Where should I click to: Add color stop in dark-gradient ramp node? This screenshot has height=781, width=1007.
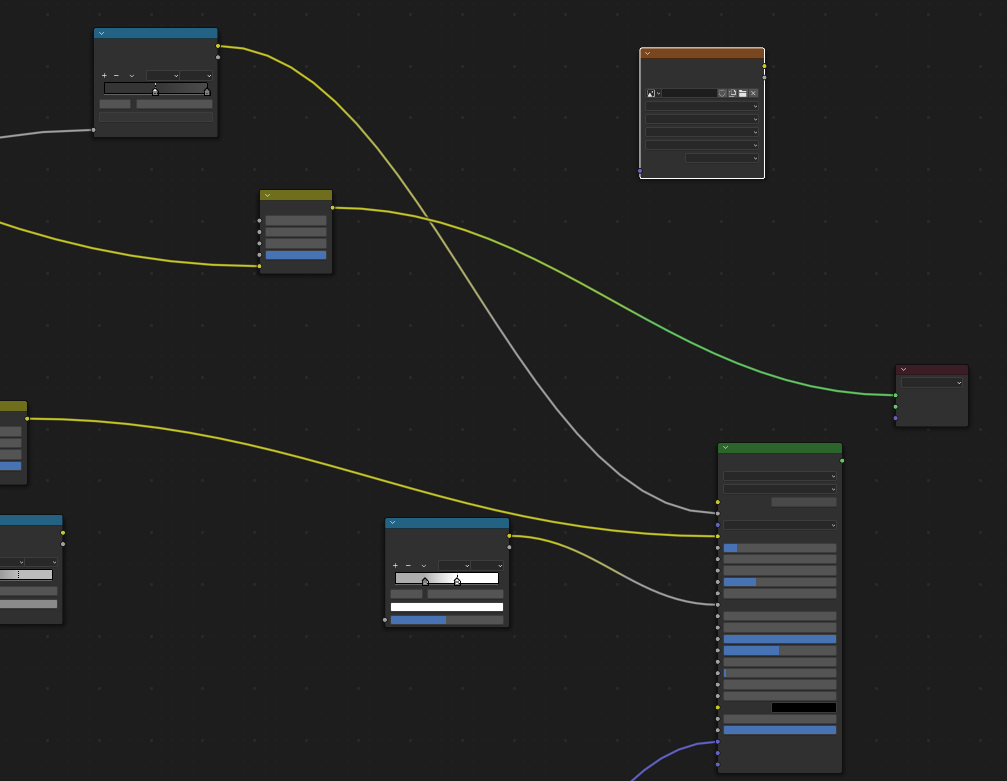104,76
